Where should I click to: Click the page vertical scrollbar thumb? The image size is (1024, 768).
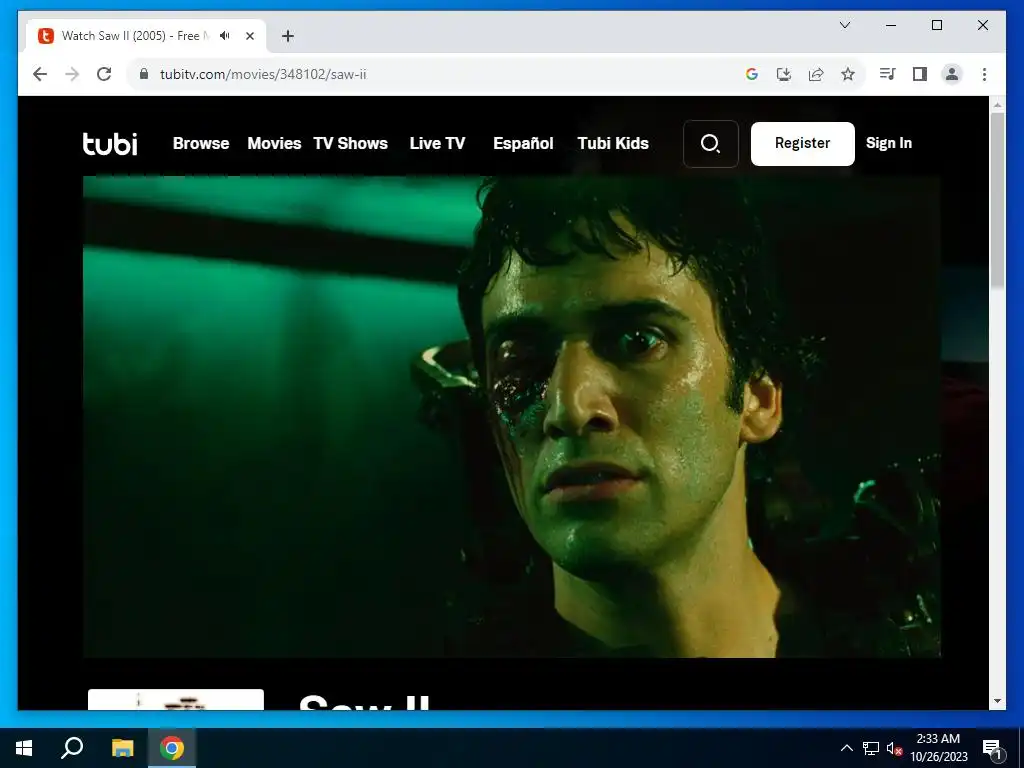(997, 199)
